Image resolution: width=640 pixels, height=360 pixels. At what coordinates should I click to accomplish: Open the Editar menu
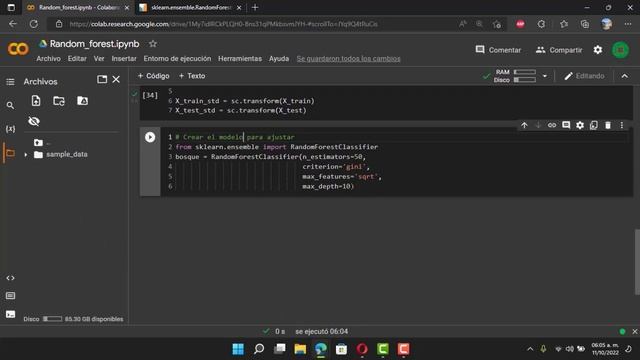[x=77, y=59]
